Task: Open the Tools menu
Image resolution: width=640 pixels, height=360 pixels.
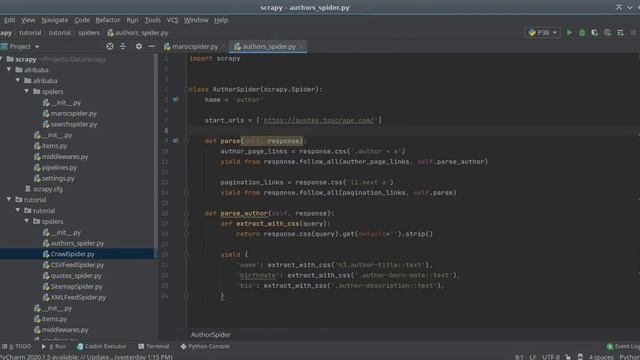Action: pos(153,20)
